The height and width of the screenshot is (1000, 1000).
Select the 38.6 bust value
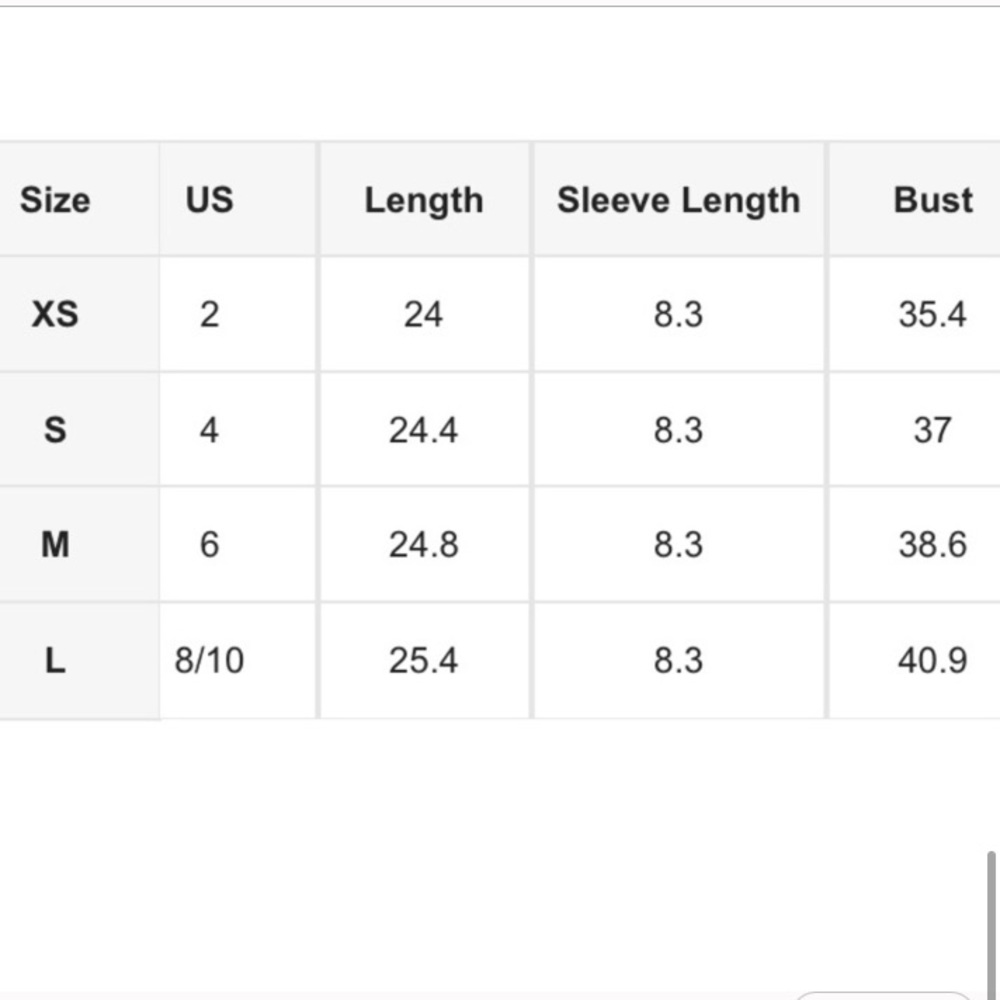pos(932,545)
